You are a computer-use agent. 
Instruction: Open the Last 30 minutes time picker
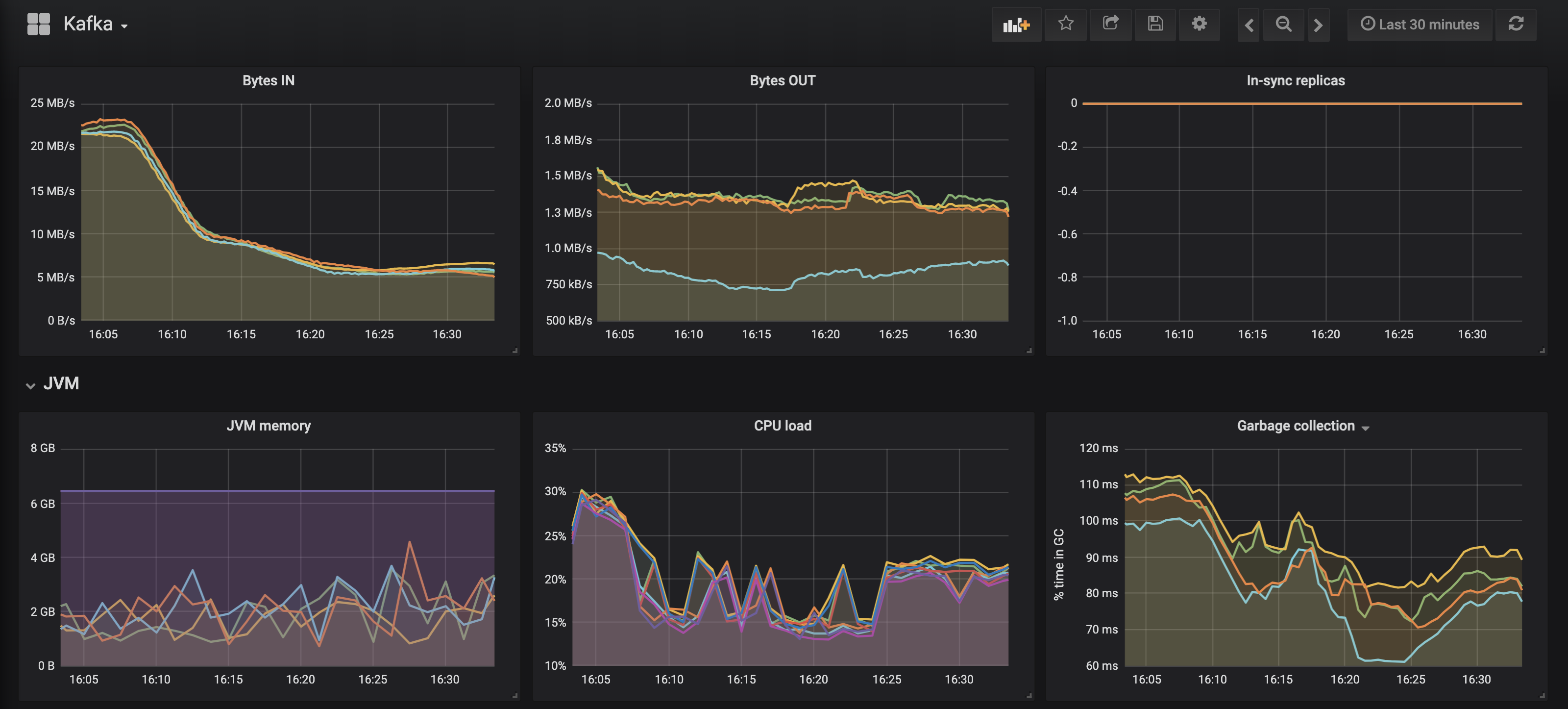(x=1420, y=25)
